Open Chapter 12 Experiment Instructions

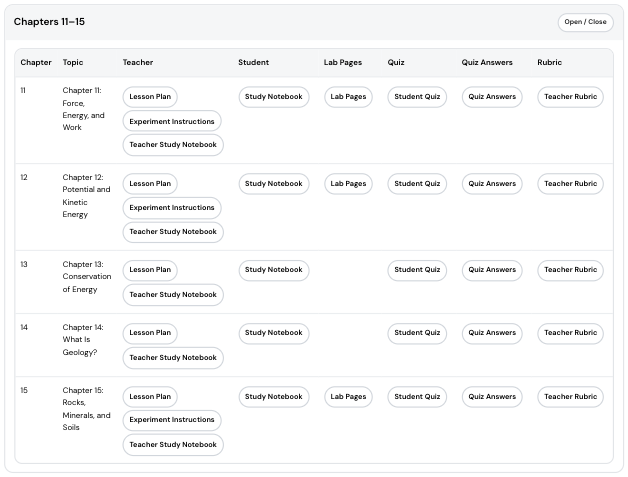172,208
